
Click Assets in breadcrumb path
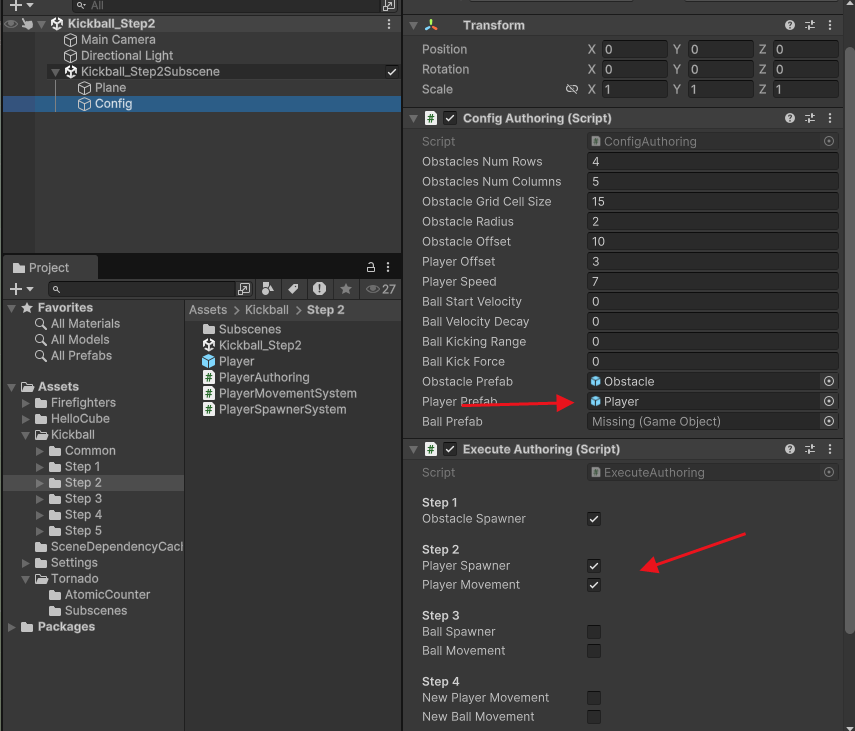click(208, 310)
